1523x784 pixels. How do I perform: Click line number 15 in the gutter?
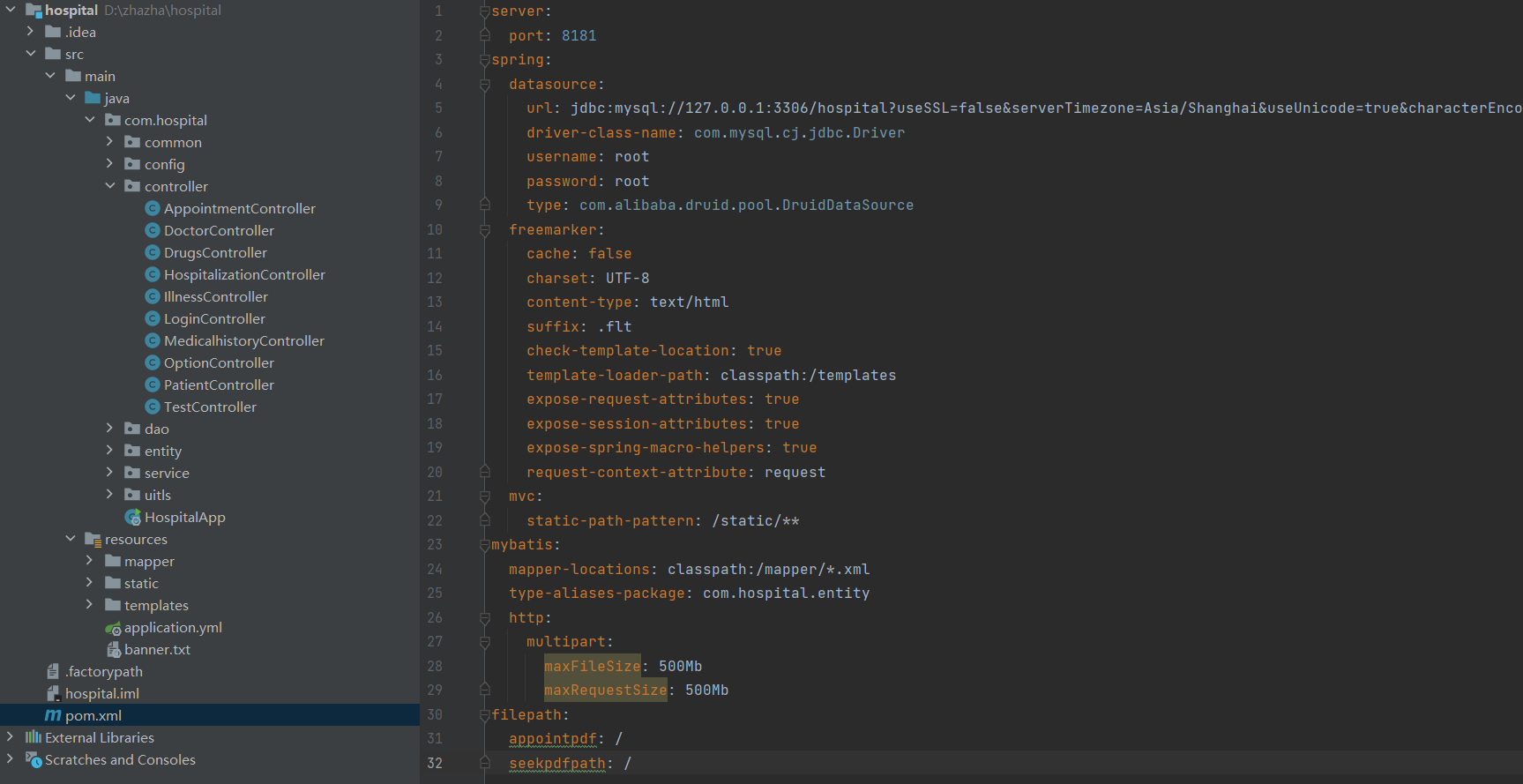point(435,350)
